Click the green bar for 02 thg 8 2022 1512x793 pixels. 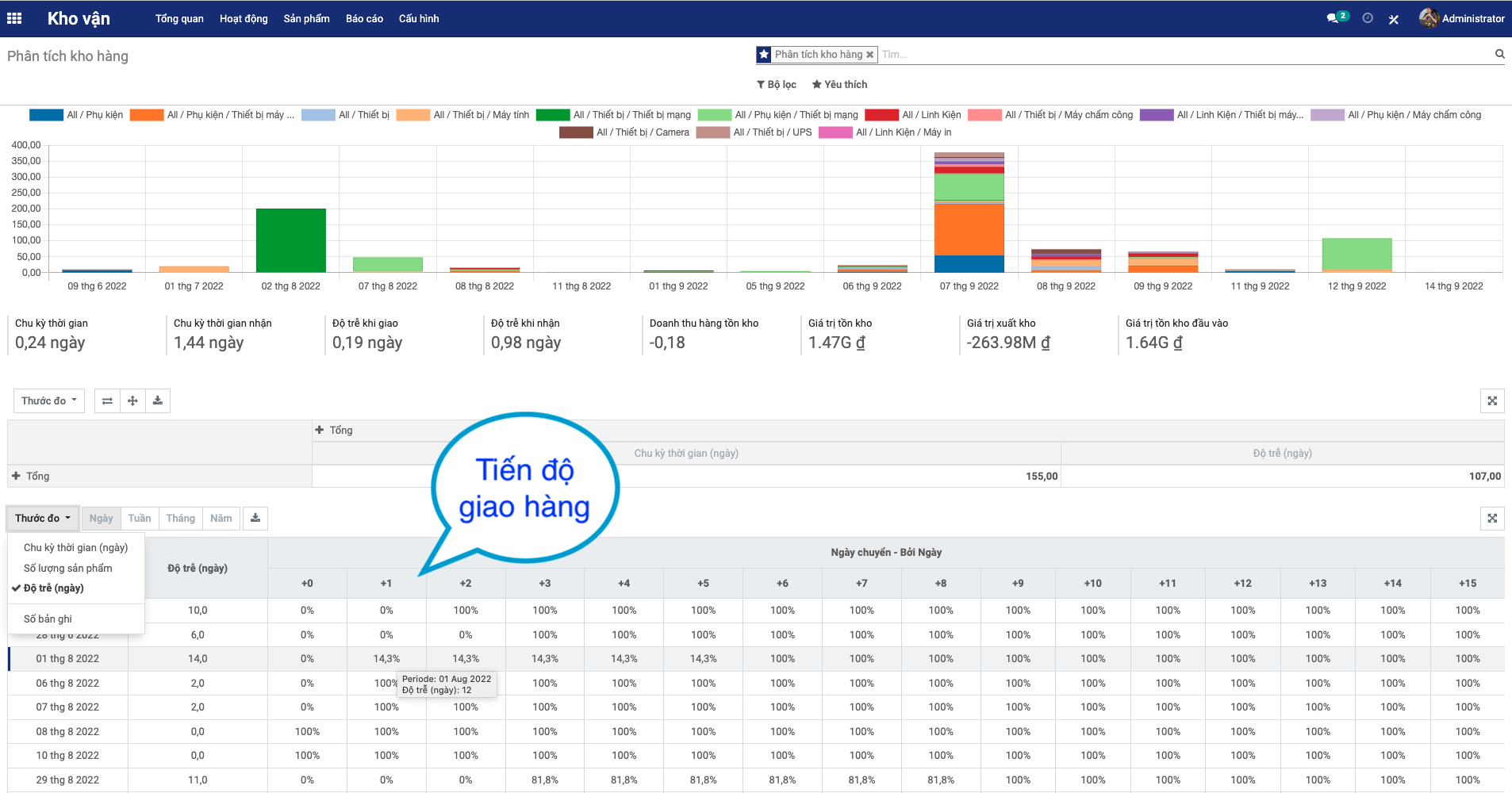(x=290, y=240)
